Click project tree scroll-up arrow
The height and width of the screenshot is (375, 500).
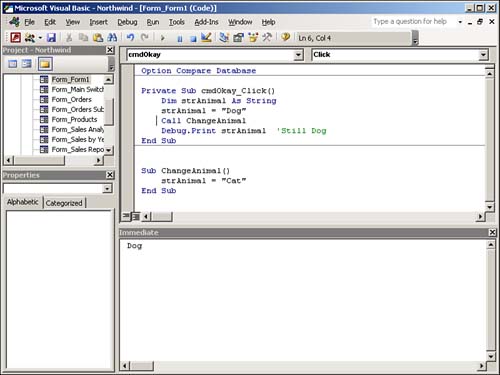tap(108, 80)
